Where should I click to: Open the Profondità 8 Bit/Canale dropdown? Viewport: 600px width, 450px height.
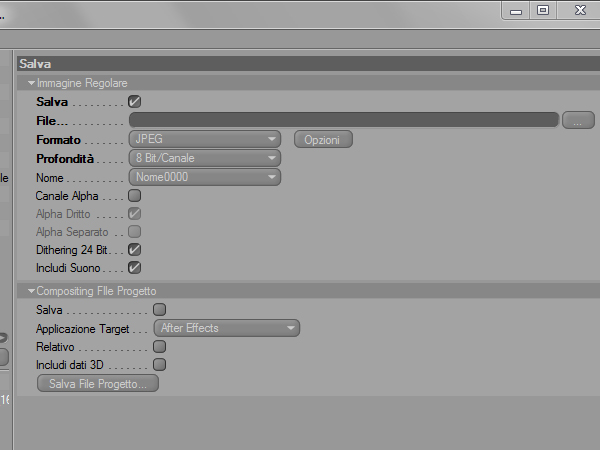tap(205, 158)
